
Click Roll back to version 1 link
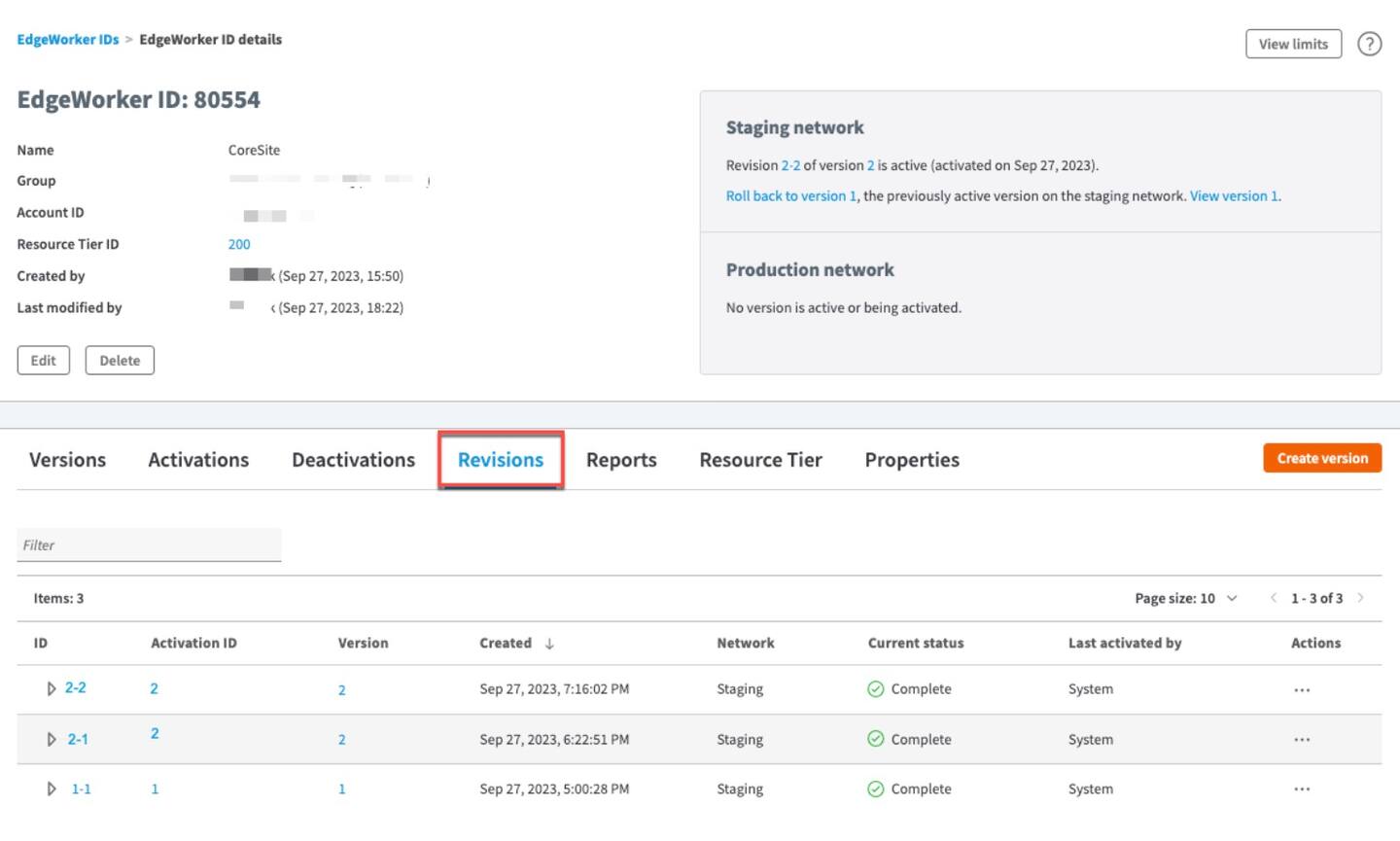[x=790, y=196]
